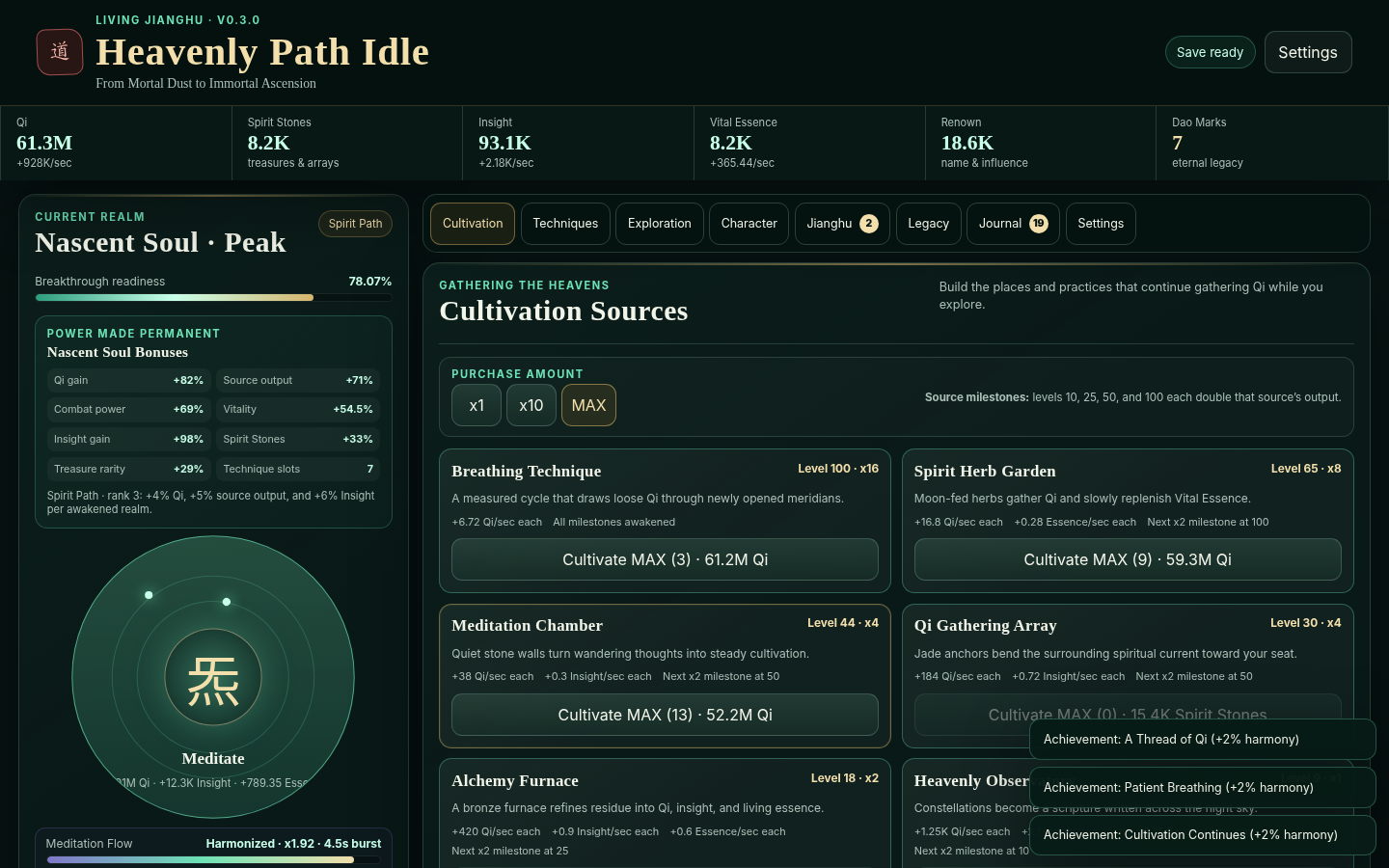Image resolution: width=1389 pixels, height=868 pixels.
Task: Click the Breakthrough readiness progress bar
Action: click(x=213, y=298)
